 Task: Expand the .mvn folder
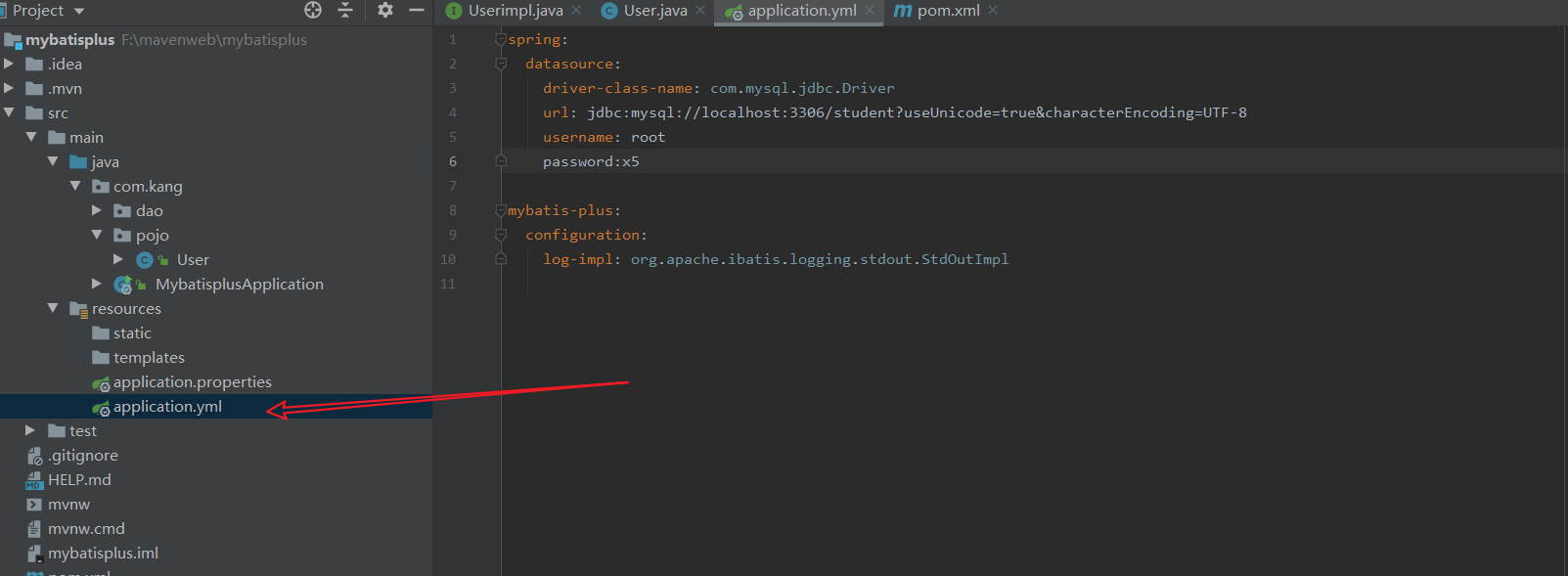[x=9, y=88]
